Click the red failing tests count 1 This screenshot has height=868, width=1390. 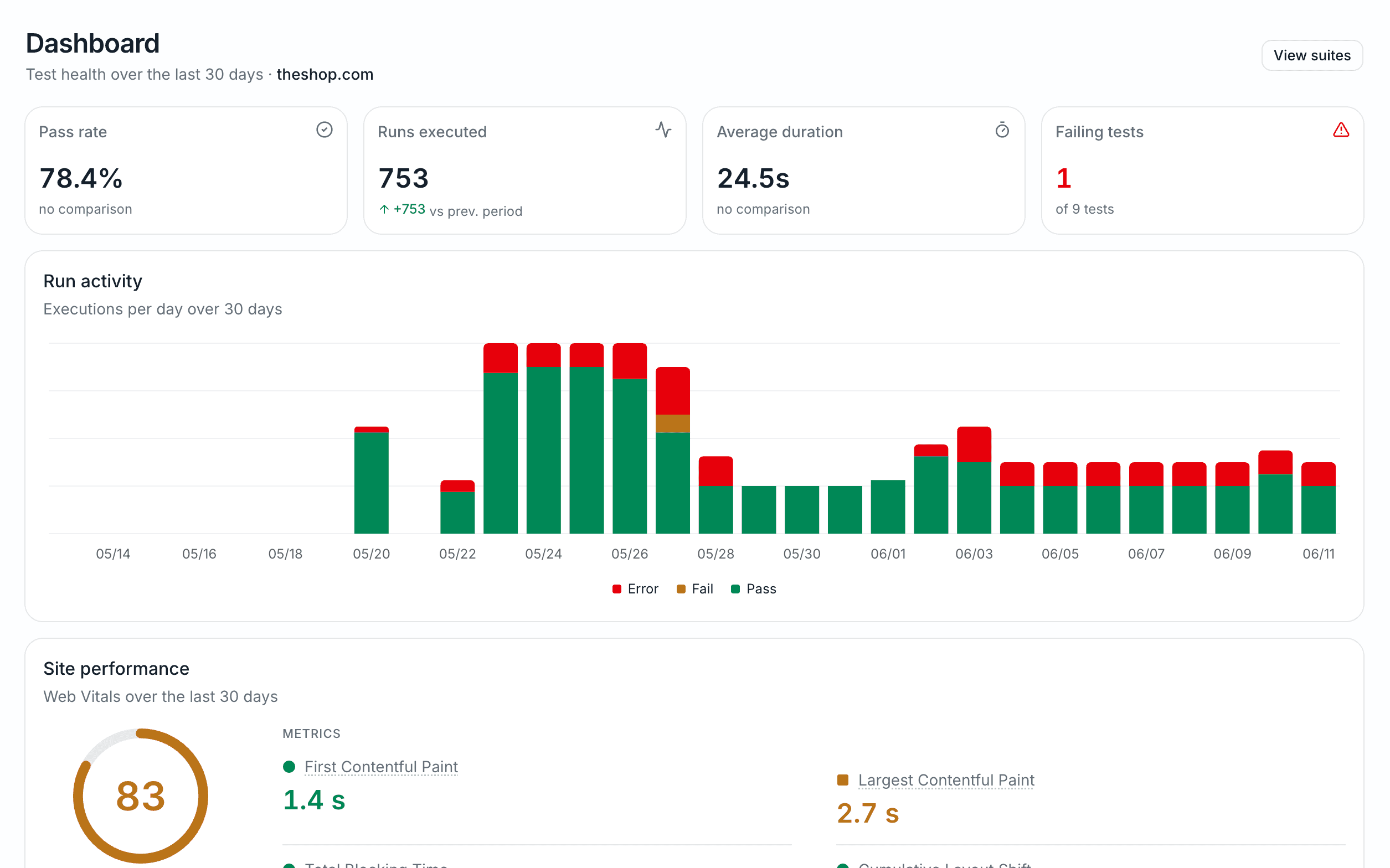click(1063, 178)
